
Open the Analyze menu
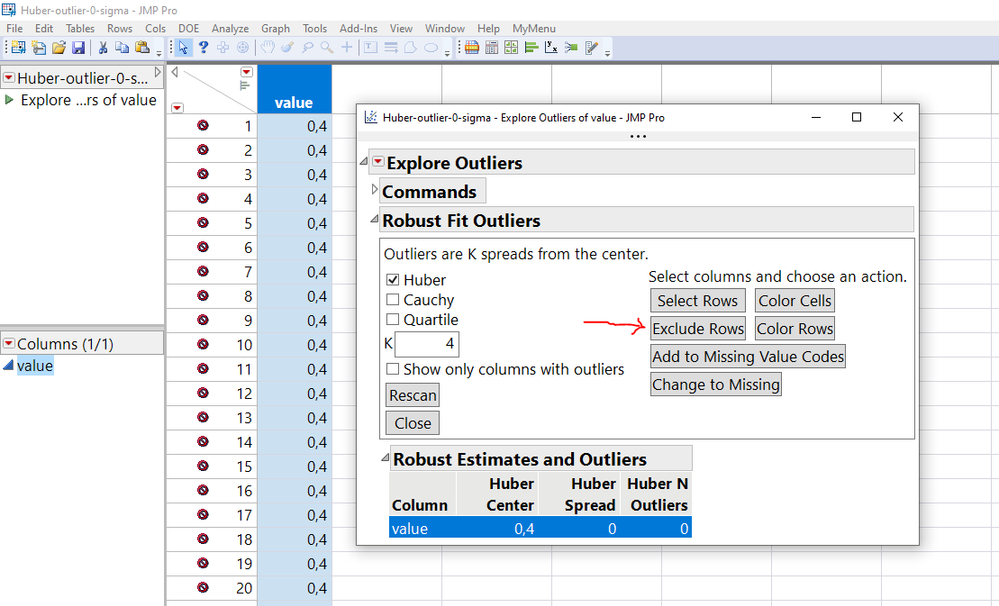230,28
